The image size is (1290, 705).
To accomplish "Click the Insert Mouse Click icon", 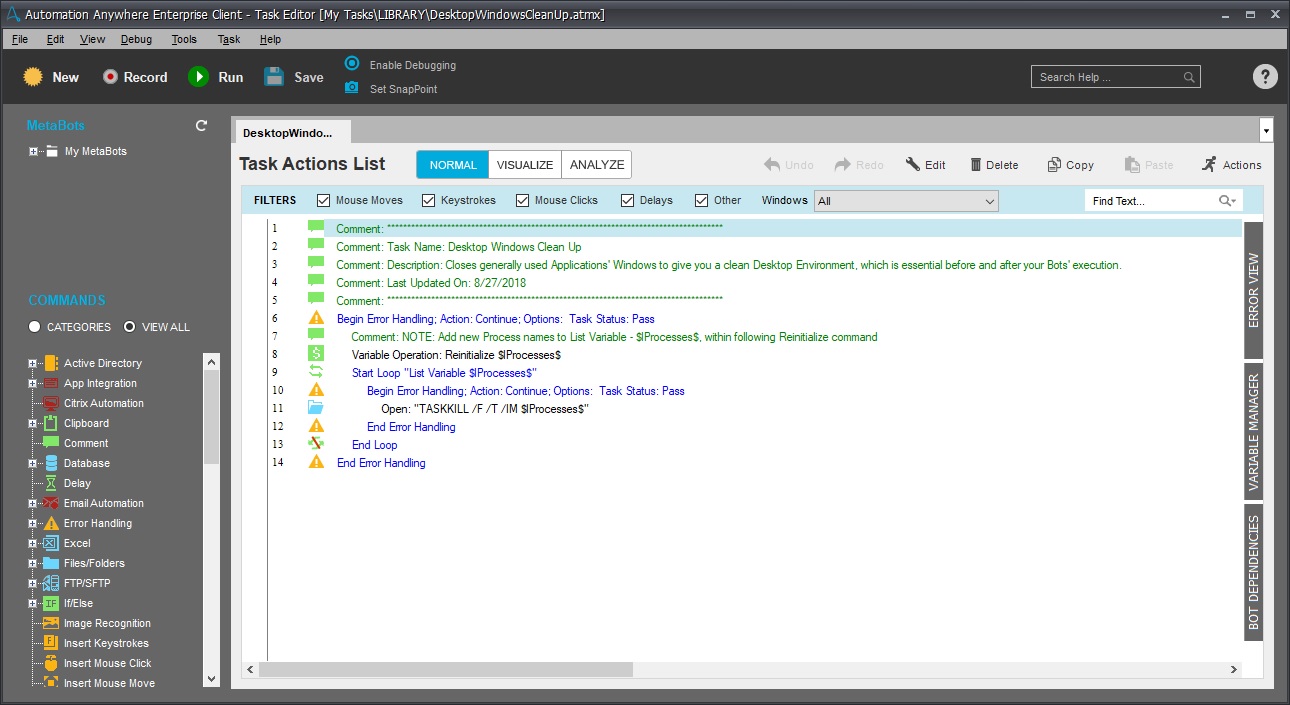I will pos(52,663).
